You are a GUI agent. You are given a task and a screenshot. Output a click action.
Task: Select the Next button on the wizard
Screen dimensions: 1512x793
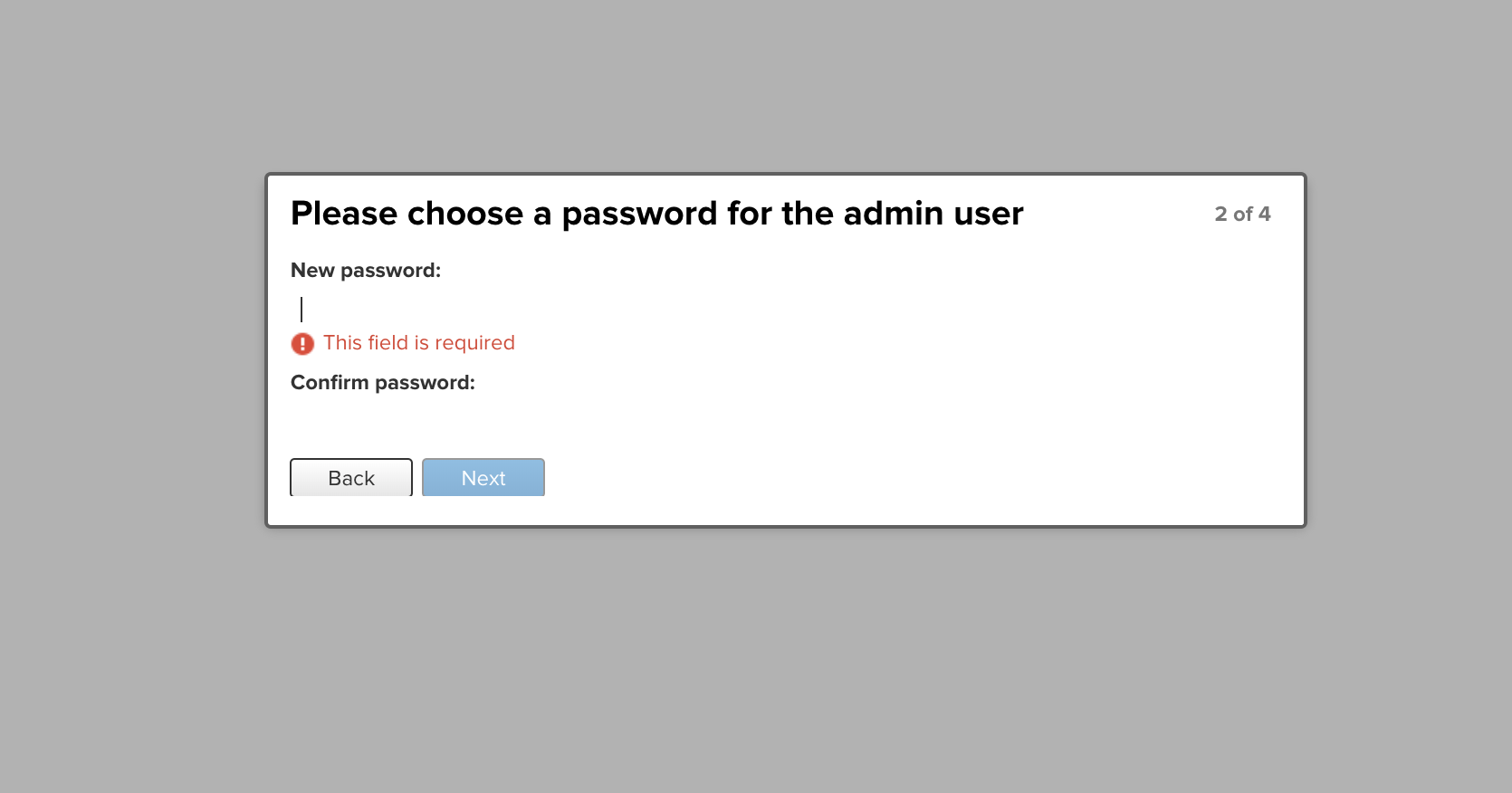pos(483,477)
